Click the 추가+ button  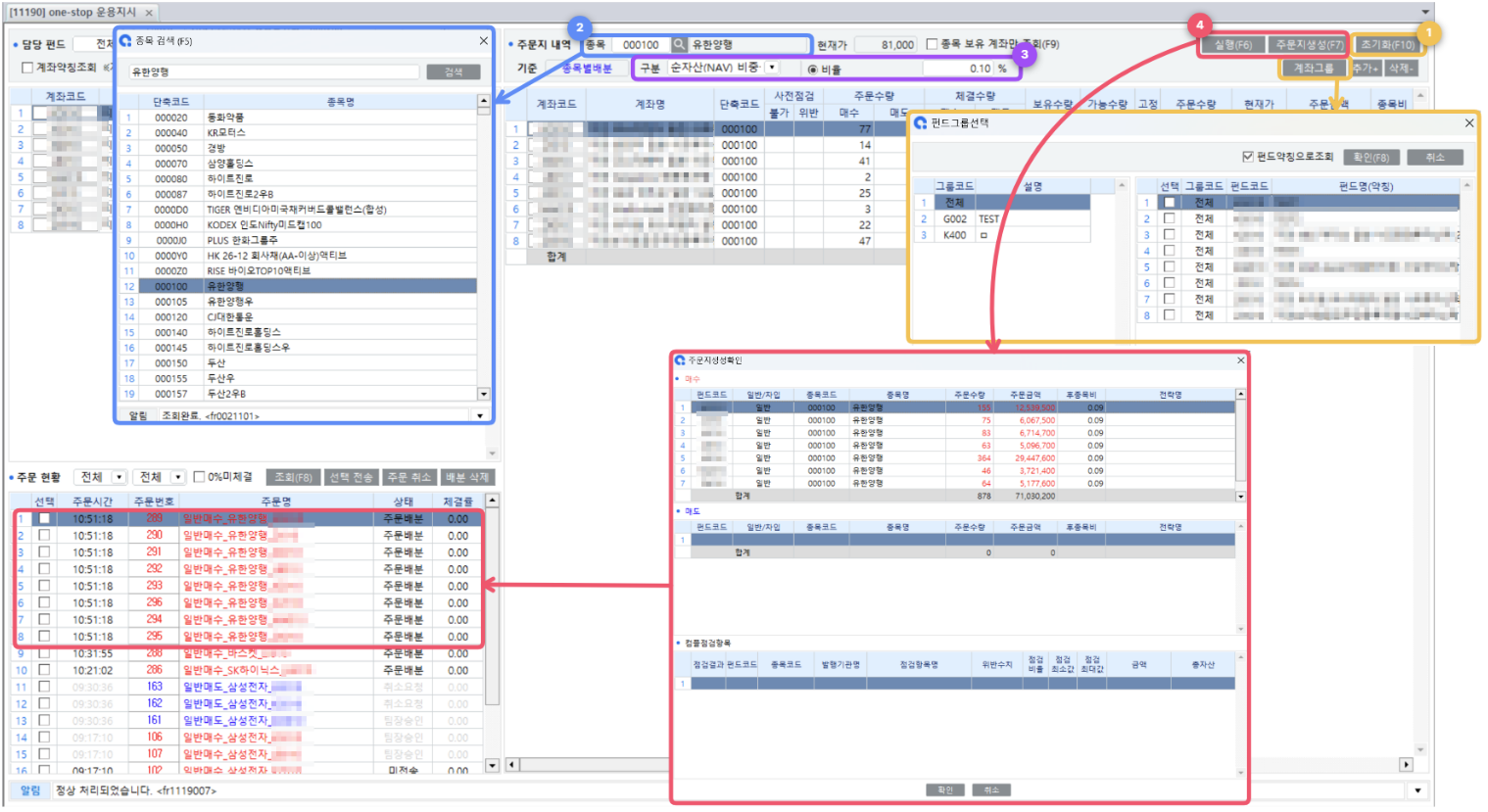pos(1365,69)
